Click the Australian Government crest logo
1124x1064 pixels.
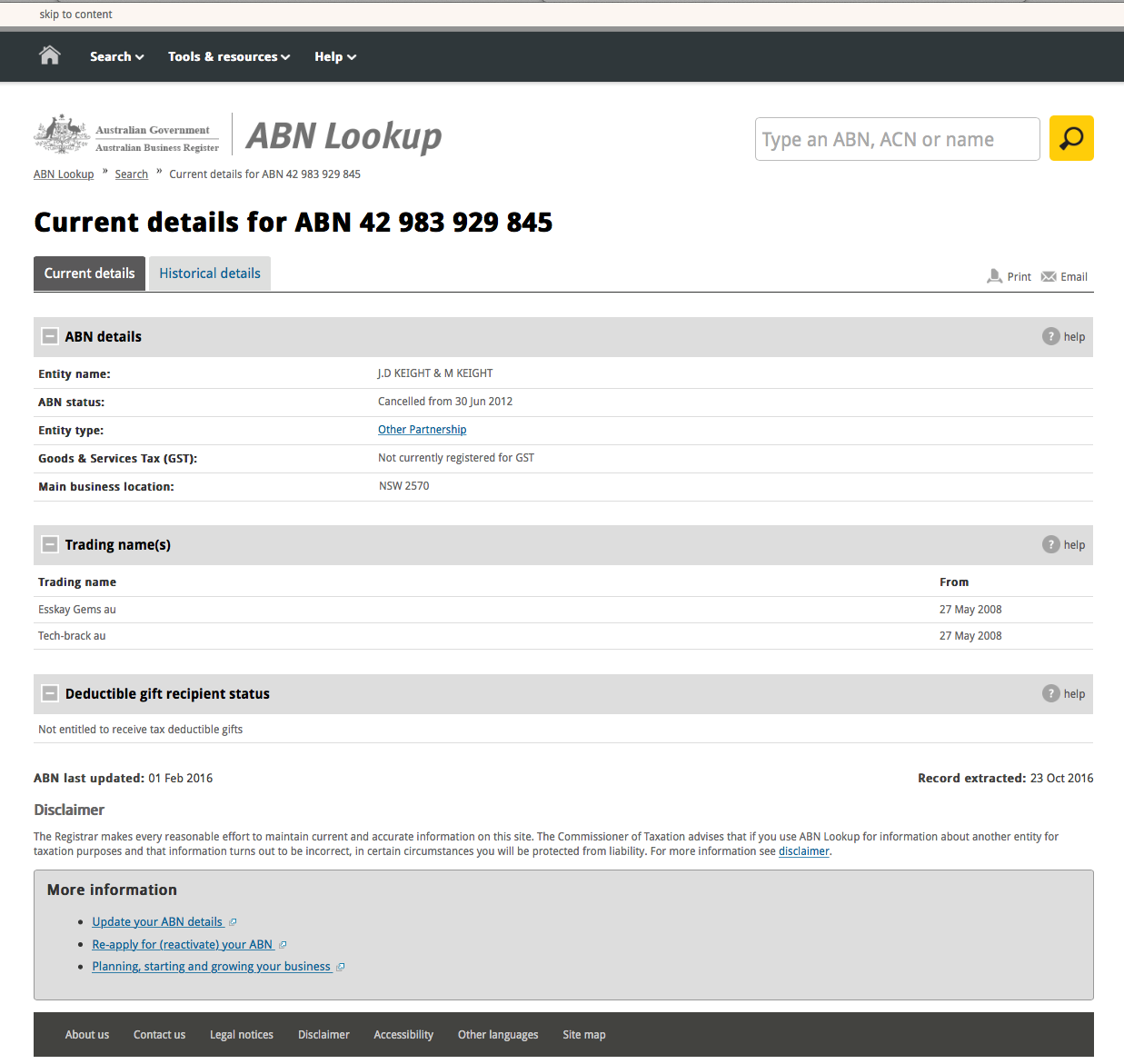coord(62,134)
